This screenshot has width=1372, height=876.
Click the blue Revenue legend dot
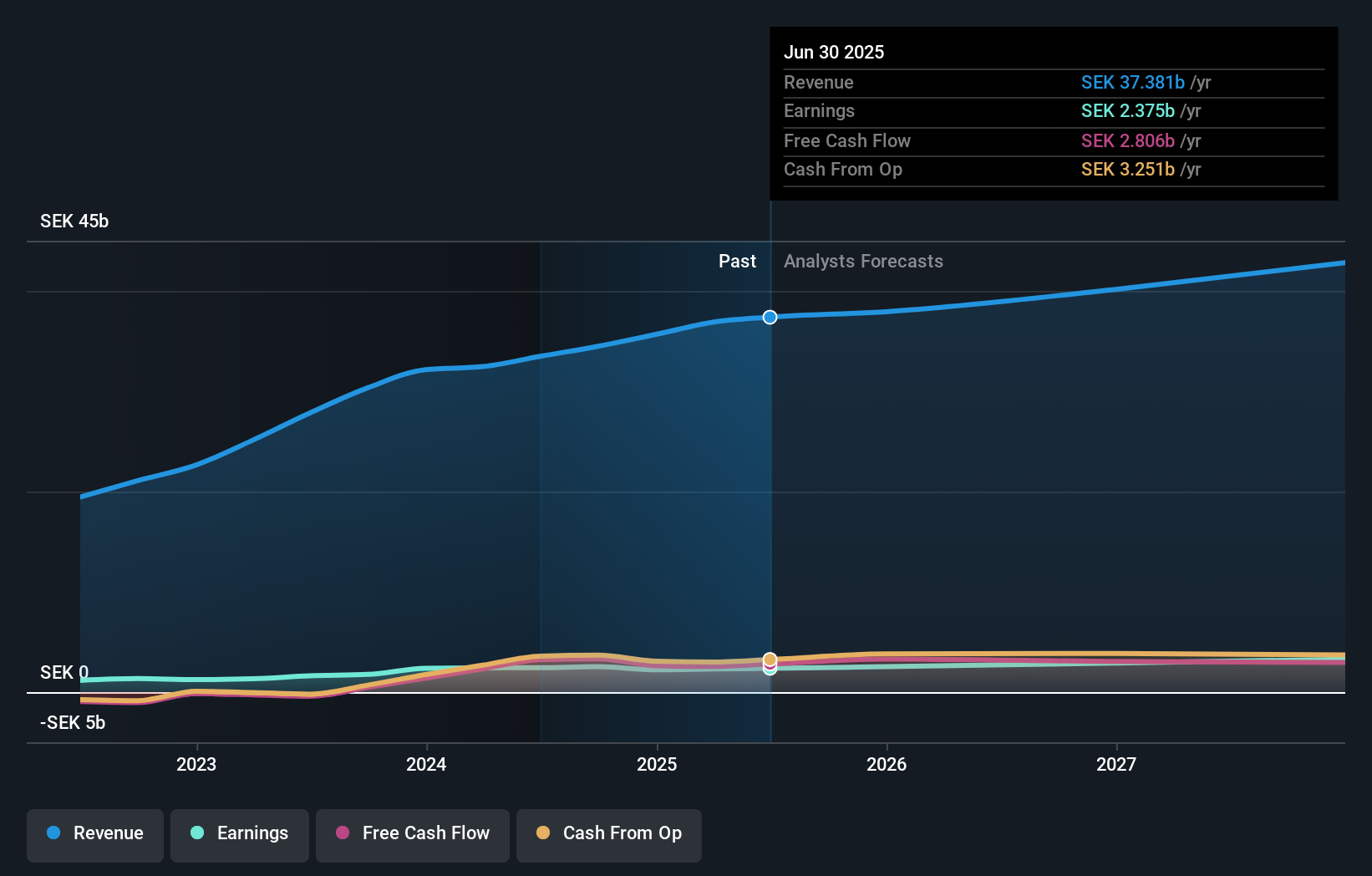pos(53,833)
